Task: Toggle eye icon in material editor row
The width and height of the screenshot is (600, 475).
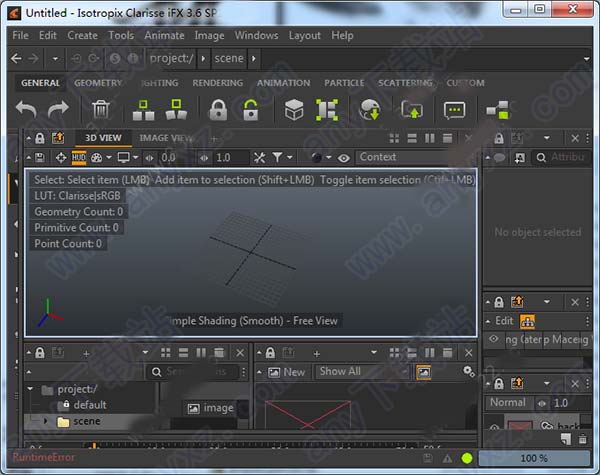Action: (494, 339)
